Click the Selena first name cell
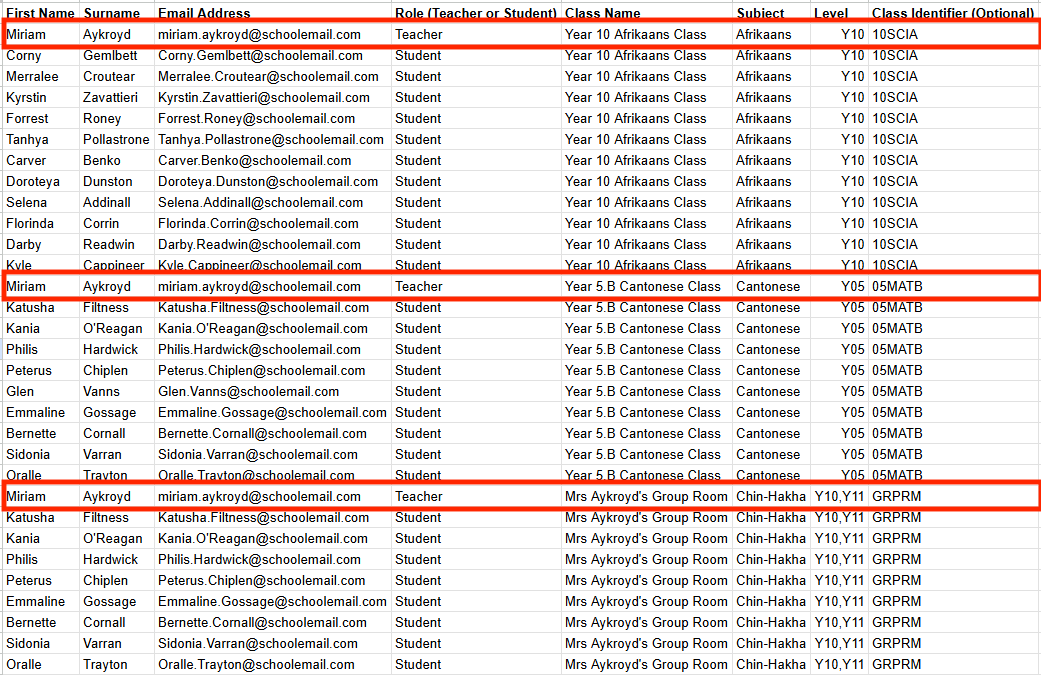Screen dimensions: 1041x675 click(40, 203)
